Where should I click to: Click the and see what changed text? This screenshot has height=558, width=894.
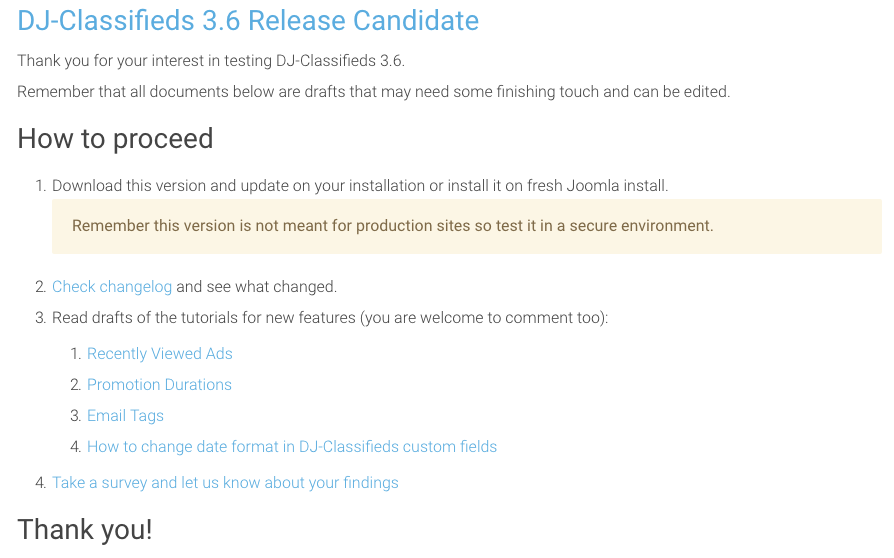pyautogui.click(x=257, y=287)
